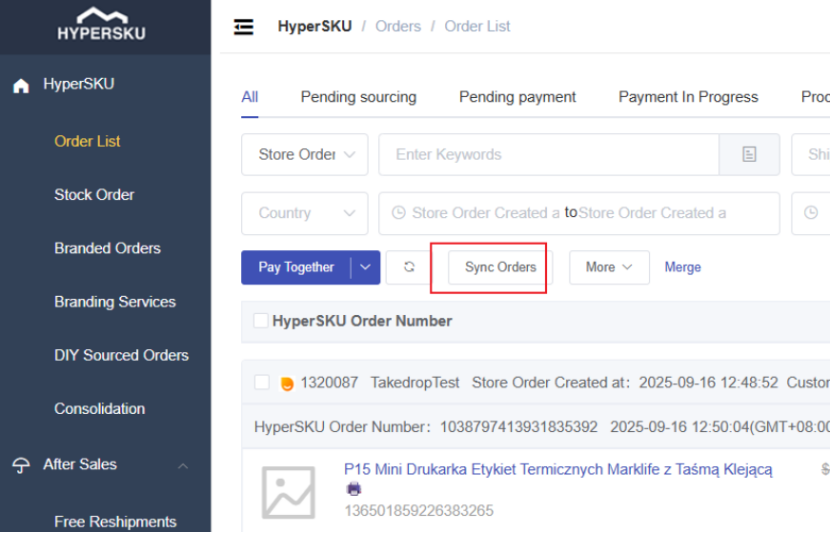Click the product image placeholder thumbnail
Screen dimensions: 830x533
click(288, 492)
